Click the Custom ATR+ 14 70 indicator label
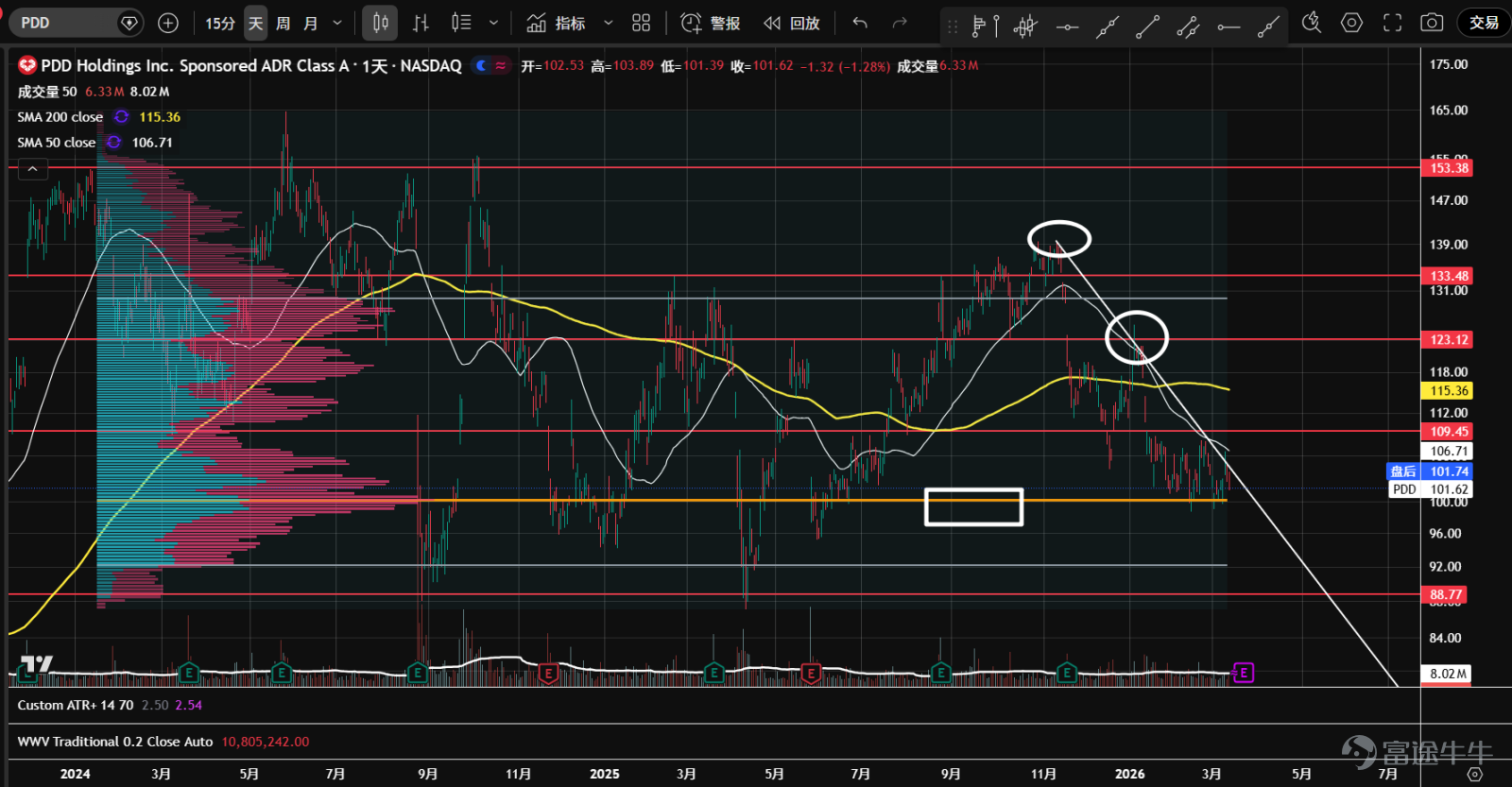Screen dimensions: 1512x787 pyautogui.click(x=76, y=705)
